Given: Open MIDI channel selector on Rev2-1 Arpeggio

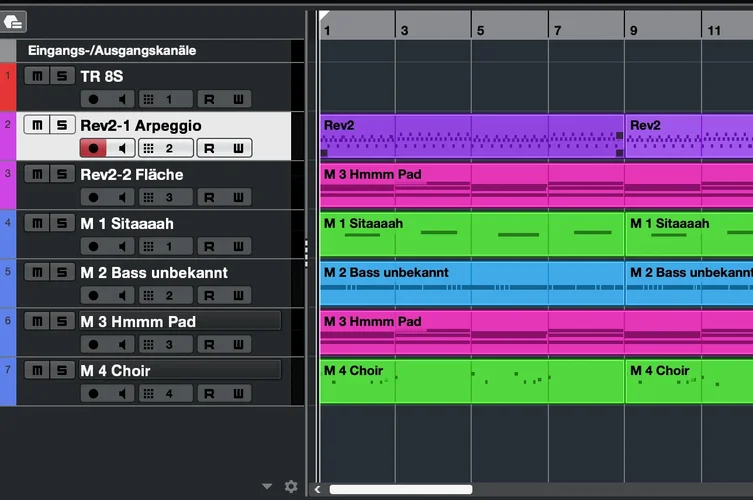Looking at the screenshot, I should [x=166, y=148].
